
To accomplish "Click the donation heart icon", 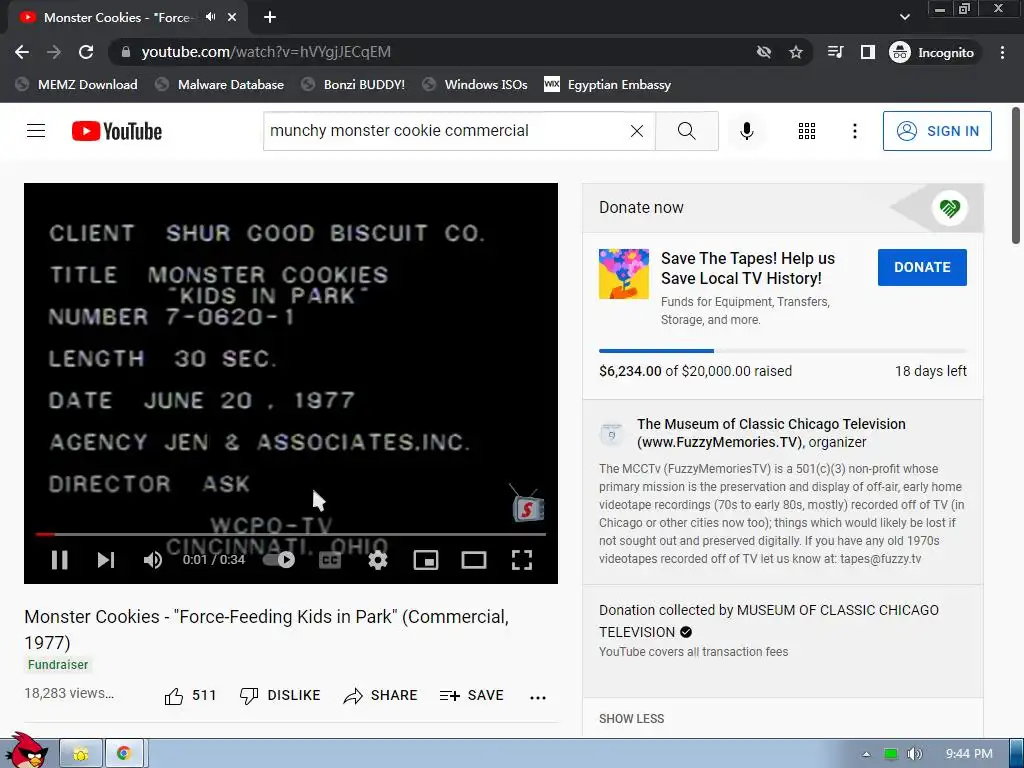I will (x=950, y=208).
